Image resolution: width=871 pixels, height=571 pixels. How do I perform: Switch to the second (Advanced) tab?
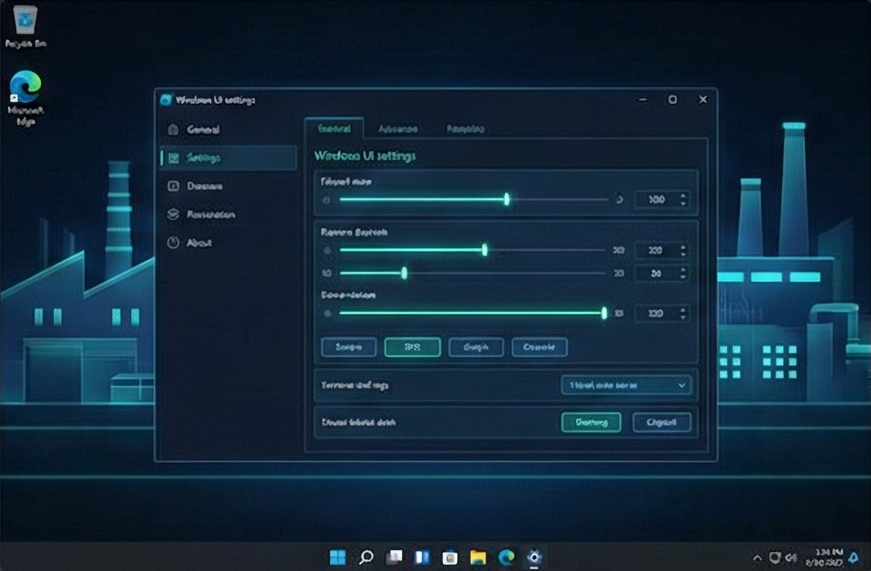(x=398, y=129)
